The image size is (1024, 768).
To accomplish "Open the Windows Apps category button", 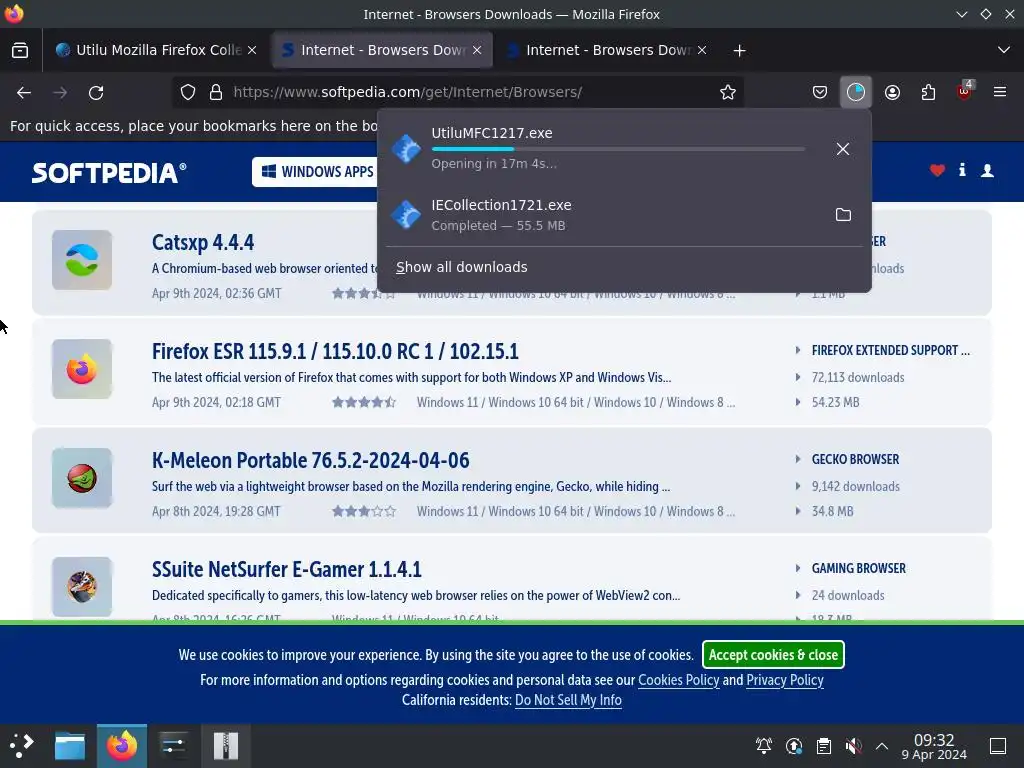I will (317, 172).
